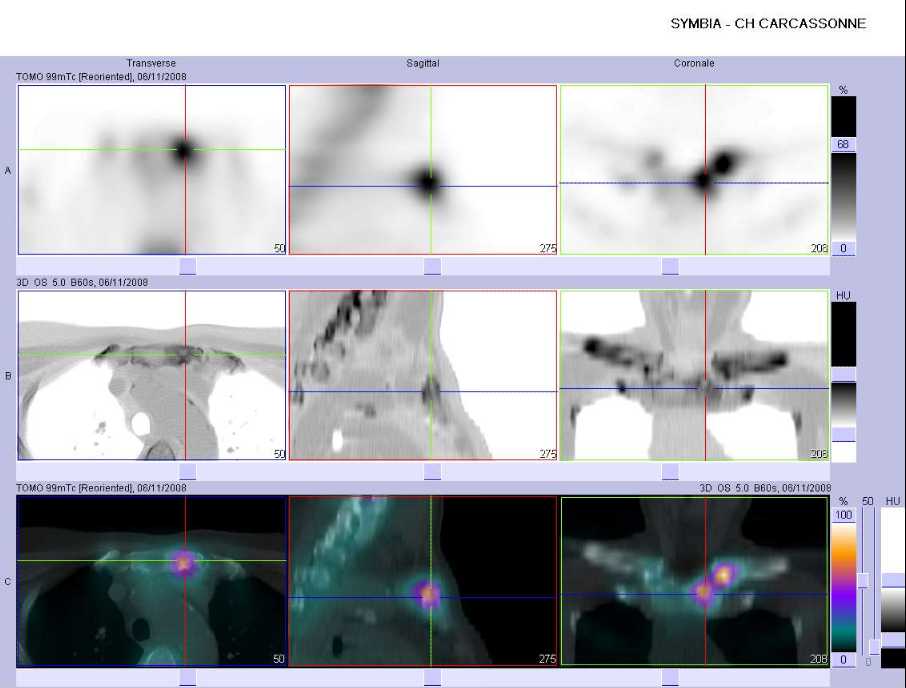The height and width of the screenshot is (688, 906).
Task: Click slice slider handle under row A coronal view
Action: tap(670, 266)
